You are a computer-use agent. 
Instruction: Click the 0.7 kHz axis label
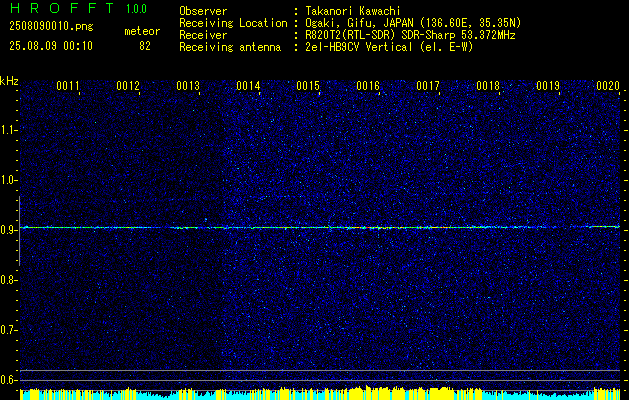coord(8,330)
